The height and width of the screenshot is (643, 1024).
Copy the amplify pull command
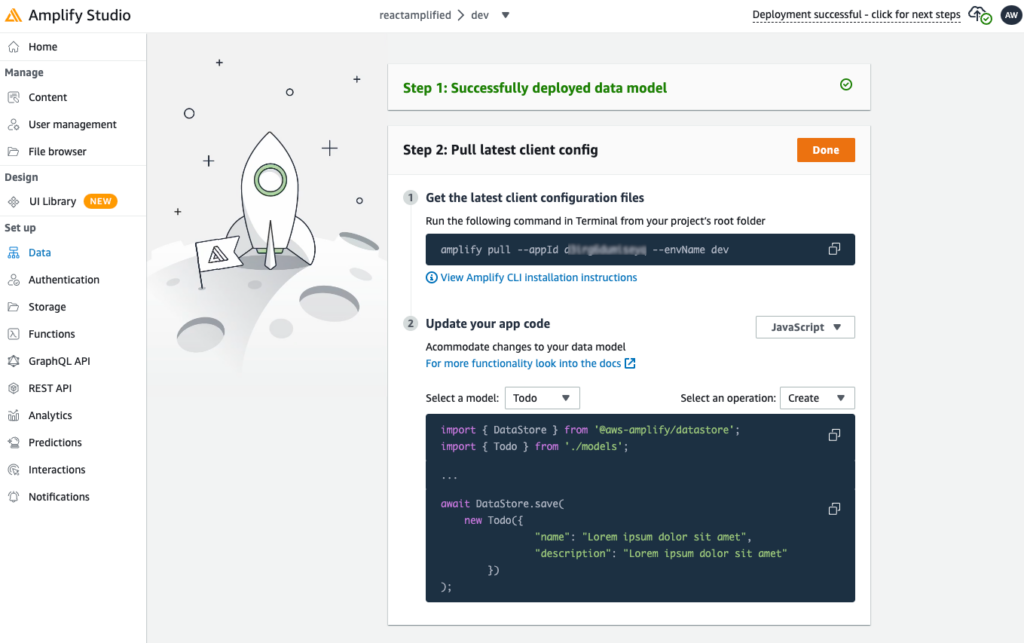(x=834, y=249)
